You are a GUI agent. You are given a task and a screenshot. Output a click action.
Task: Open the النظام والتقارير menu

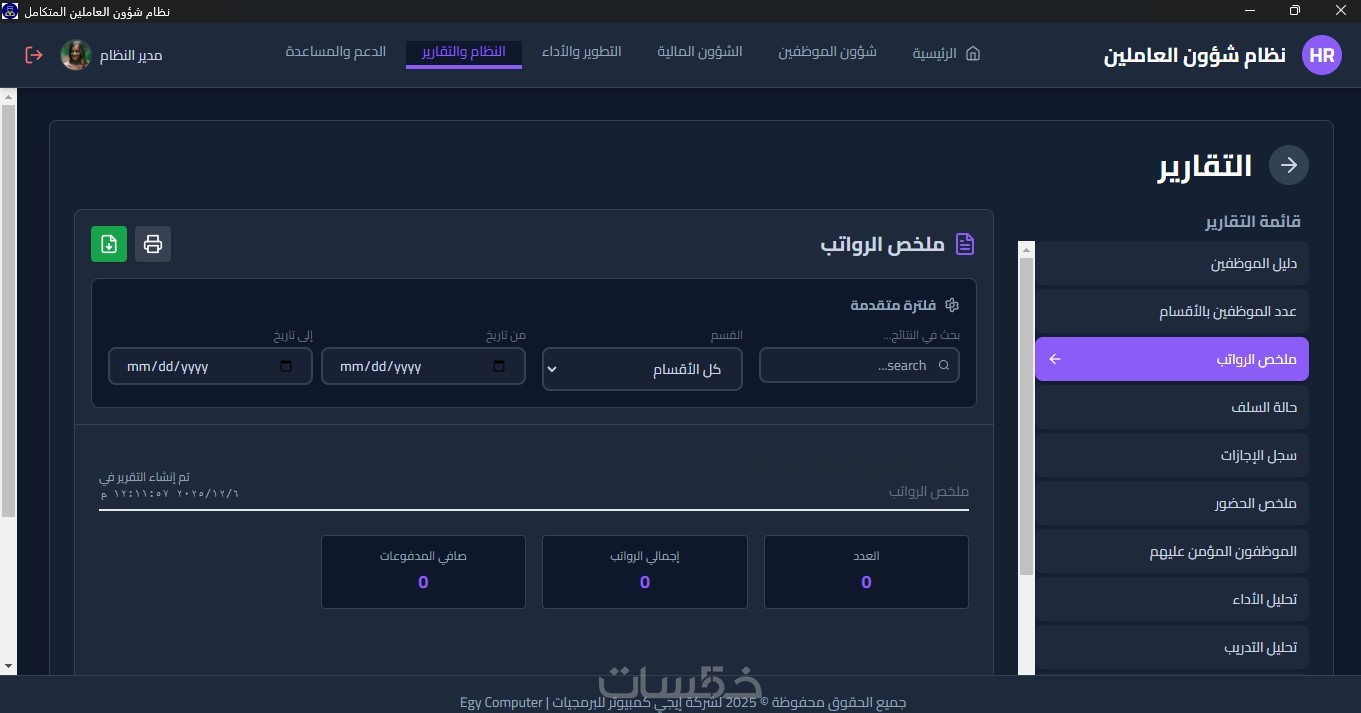pos(464,52)
